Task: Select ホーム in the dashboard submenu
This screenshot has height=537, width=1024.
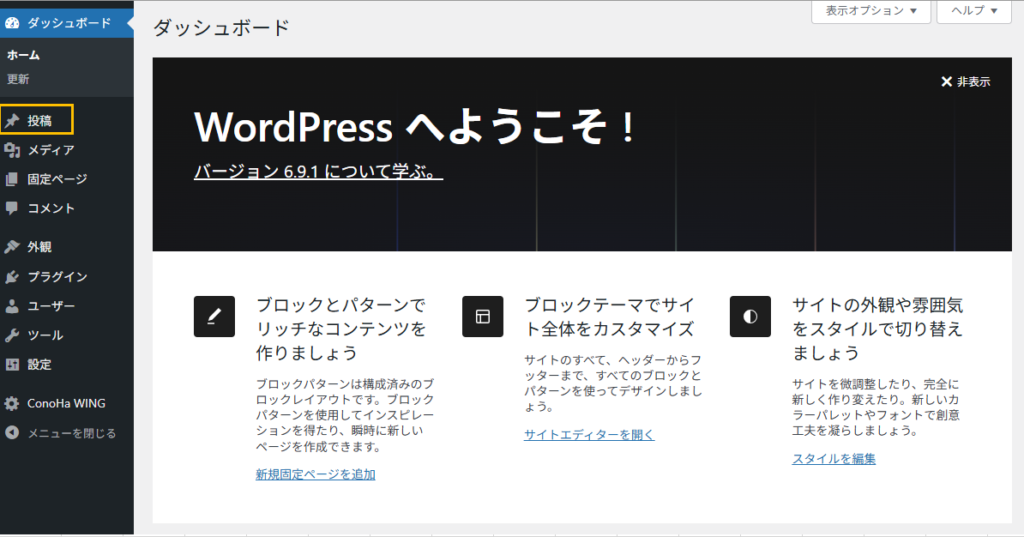Action: click(x=23, y=56)
